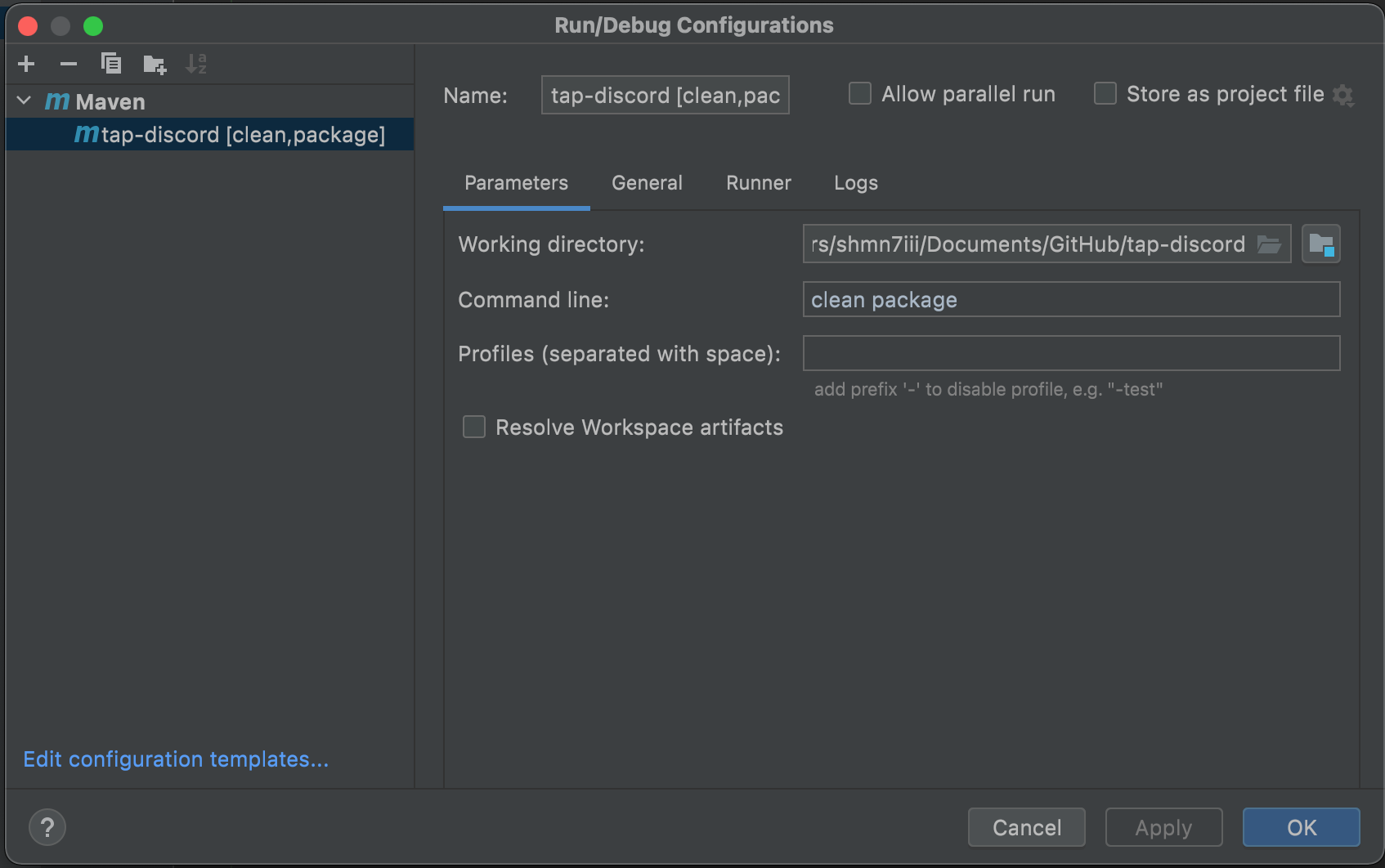Click the Create New Folder icon

pyautogui.click(x=154, y=64)
